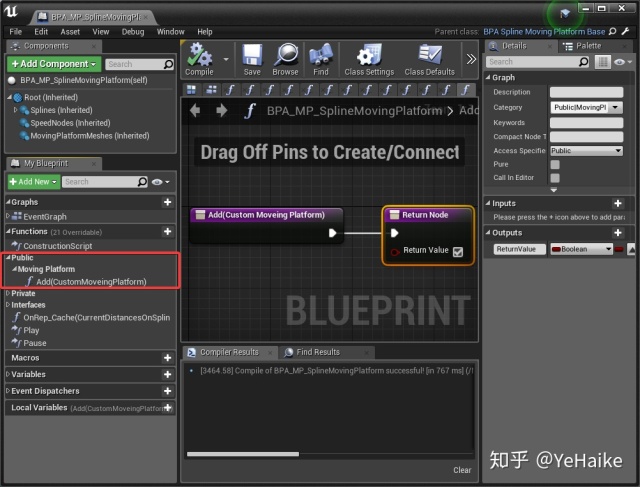The height and width of the screenshot is (487, 640).
Task: Add a new function with plus icon
Action: click(x=167, y=231)
